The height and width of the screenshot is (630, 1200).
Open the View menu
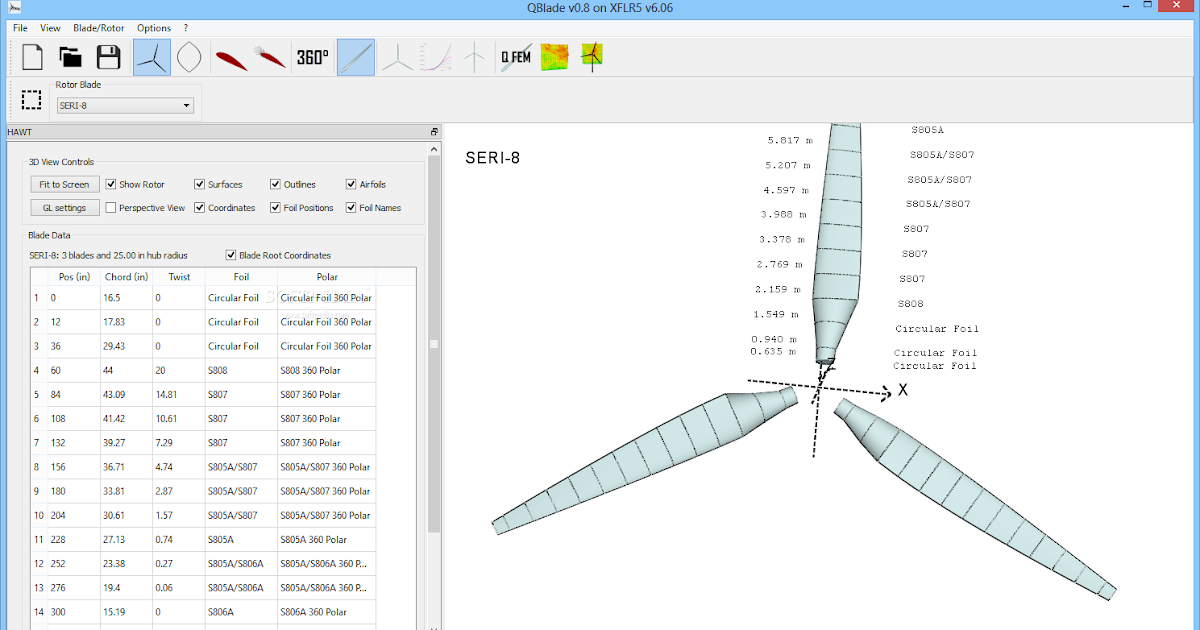coord(50,28)
